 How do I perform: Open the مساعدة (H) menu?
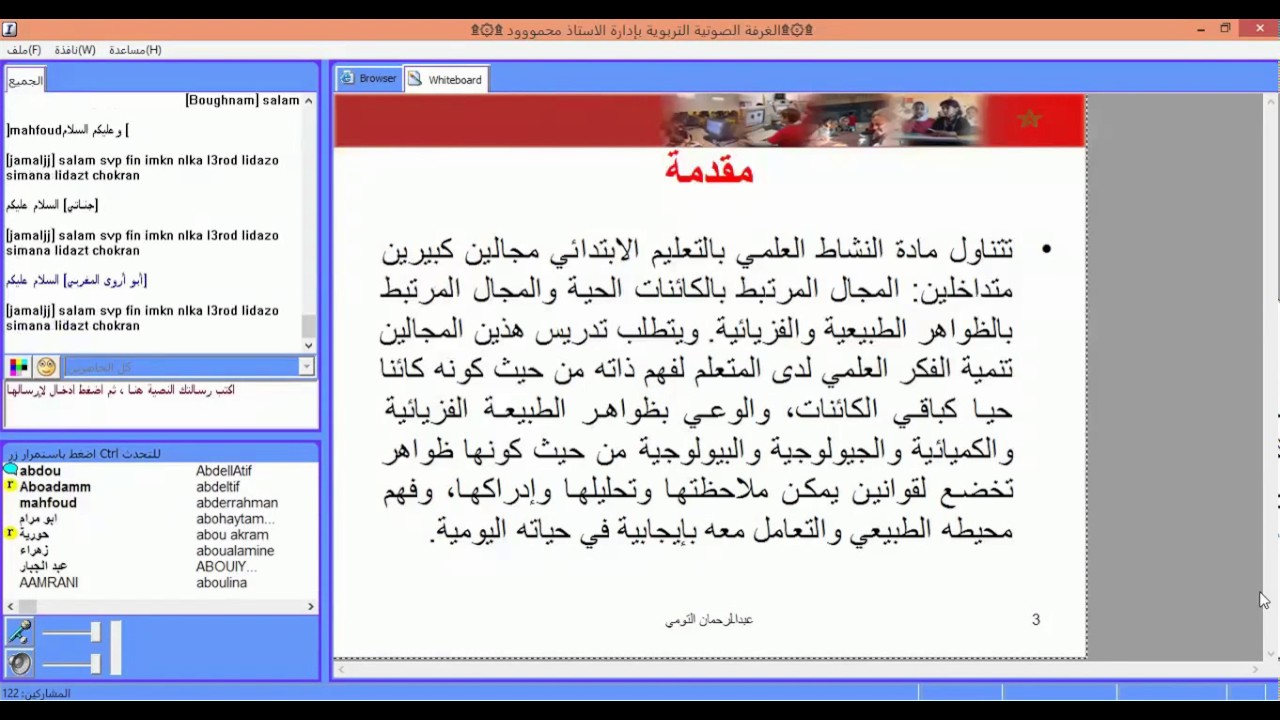[135, 50]
